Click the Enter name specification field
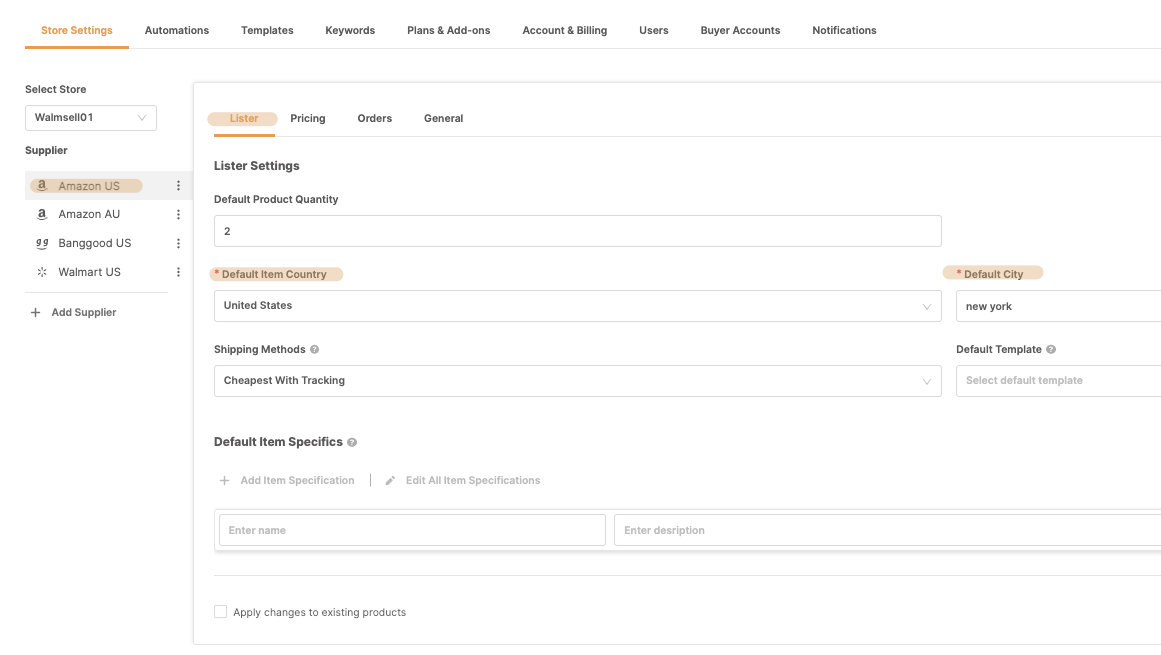Screen dimensions: 1161x655 (x=412, y=530)
